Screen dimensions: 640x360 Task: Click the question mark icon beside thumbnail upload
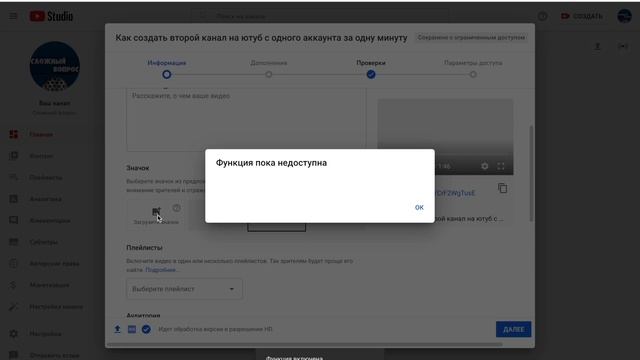pyautogui.click(x=176, y=208)
